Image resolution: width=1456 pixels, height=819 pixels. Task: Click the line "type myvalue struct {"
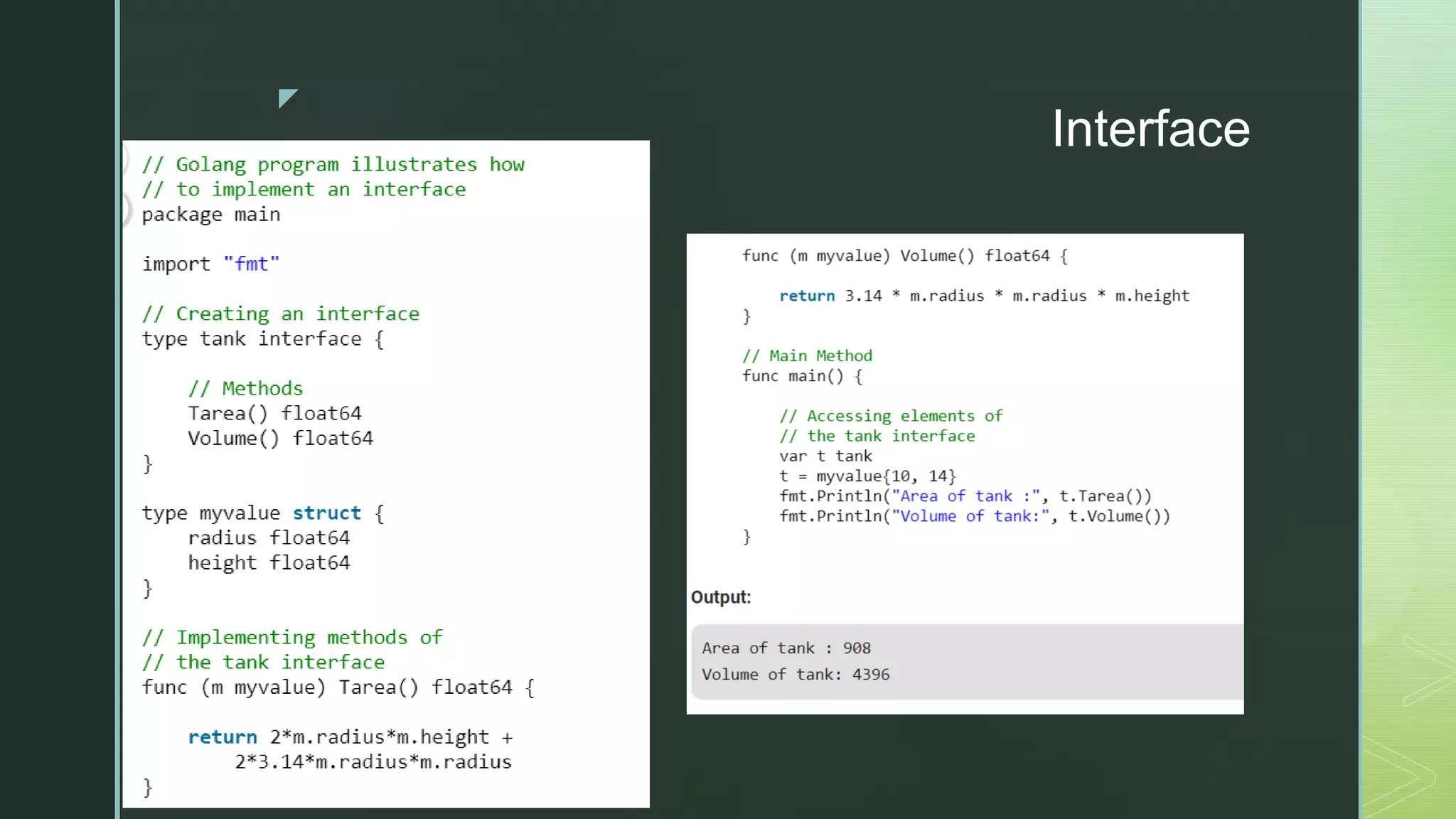tap(263, 513)
